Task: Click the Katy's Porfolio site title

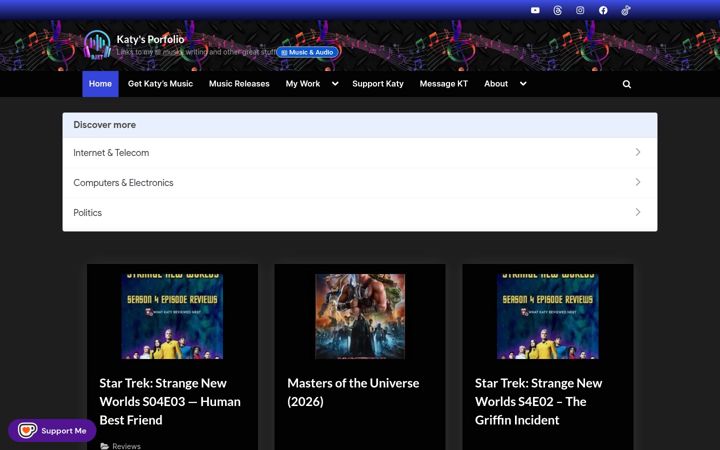Action: click(151, 39)
